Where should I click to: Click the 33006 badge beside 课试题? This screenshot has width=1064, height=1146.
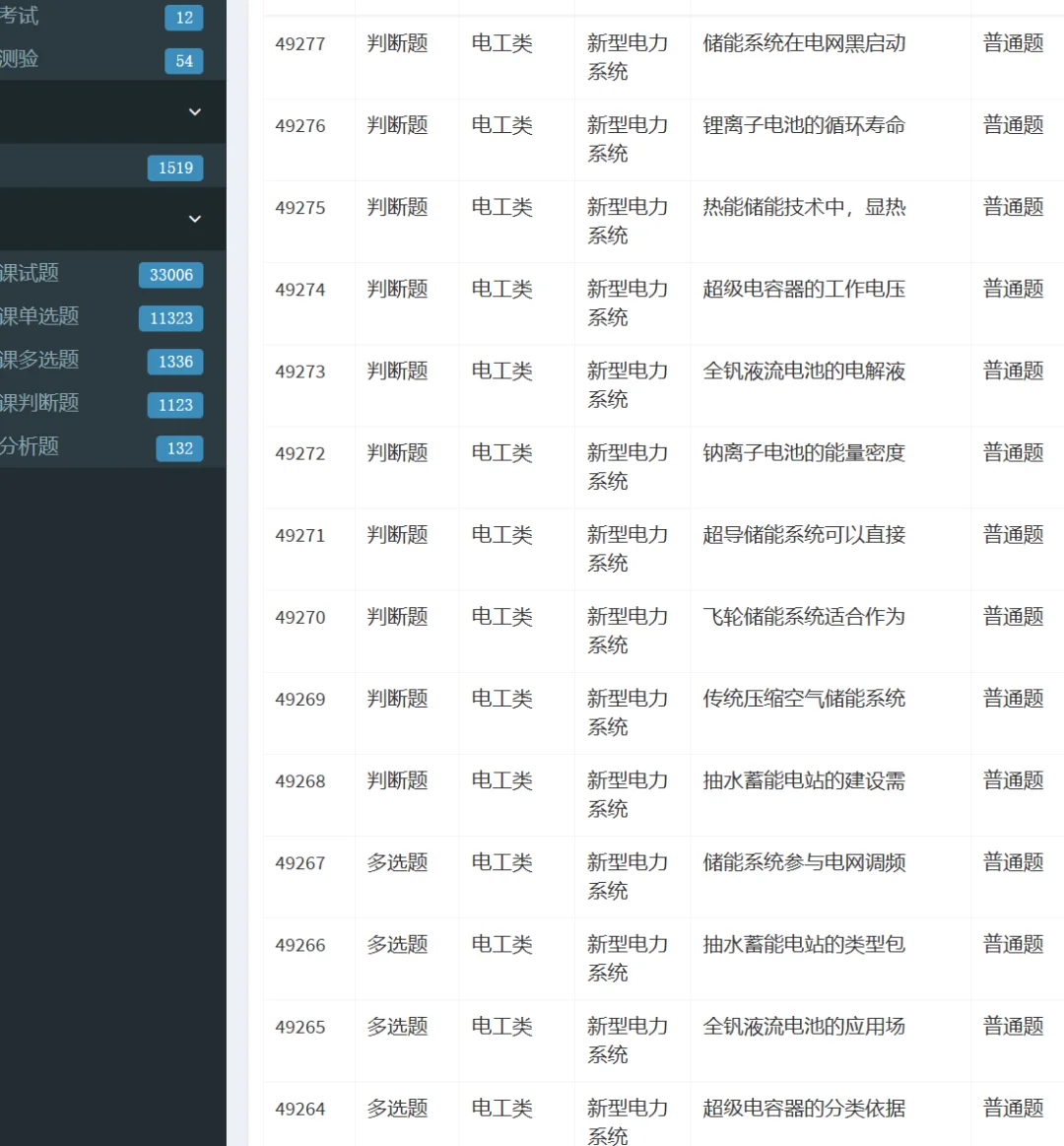pyautogui.click(x=170, y=275)
